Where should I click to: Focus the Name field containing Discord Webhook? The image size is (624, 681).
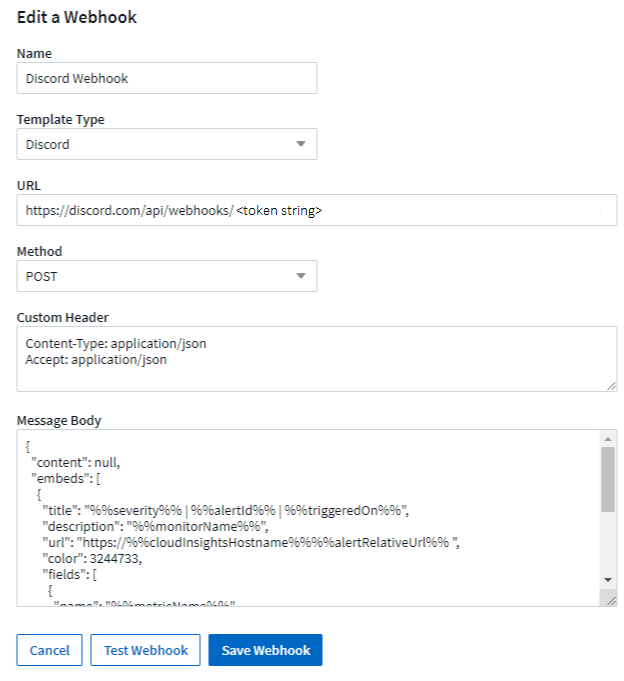[x=167, y=78]
